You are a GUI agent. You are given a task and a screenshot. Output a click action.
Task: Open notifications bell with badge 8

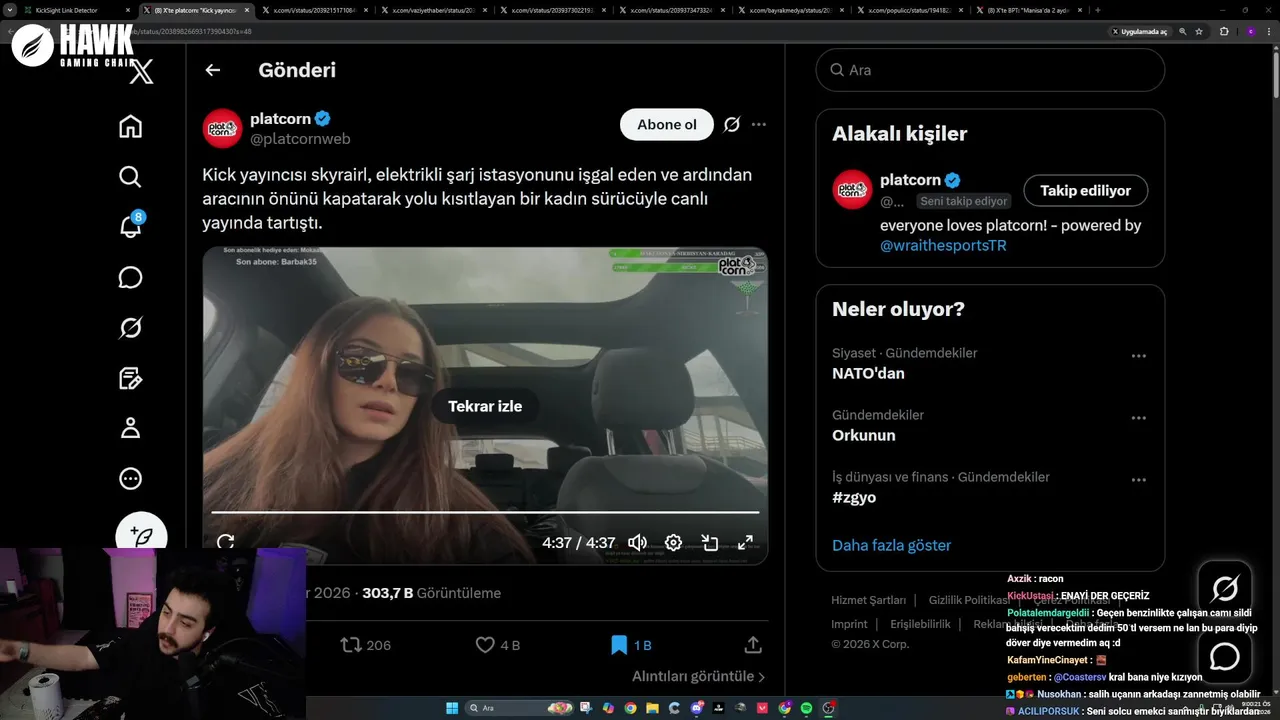tap(131, 226)
